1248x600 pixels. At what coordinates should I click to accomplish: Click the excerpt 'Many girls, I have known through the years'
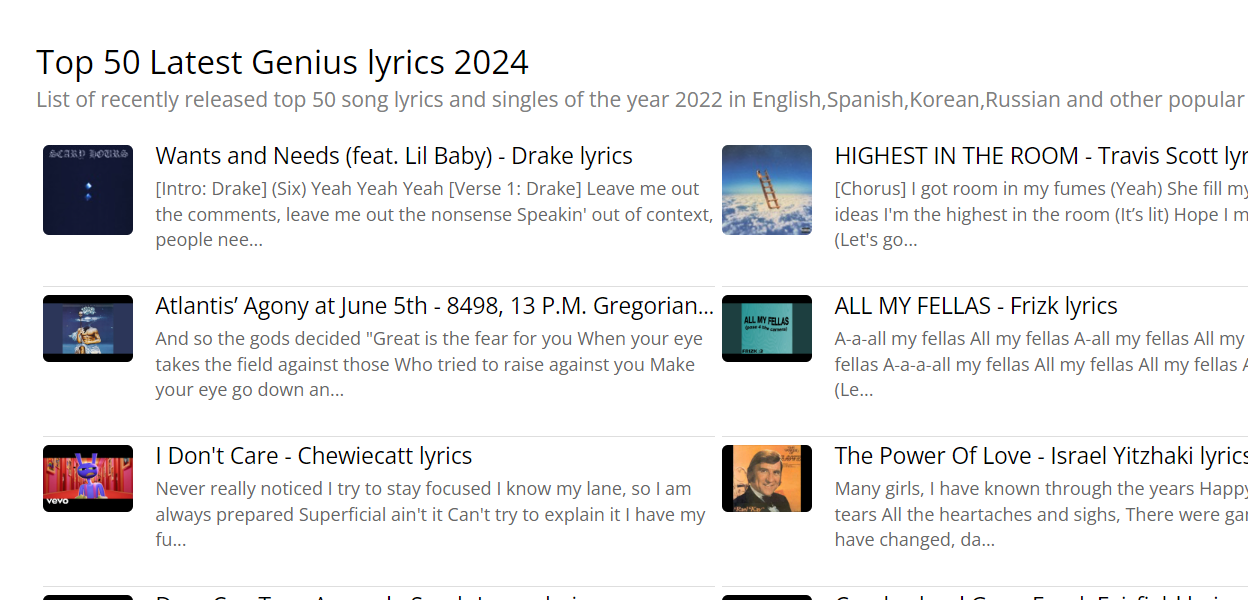[x=1041, y=514]
